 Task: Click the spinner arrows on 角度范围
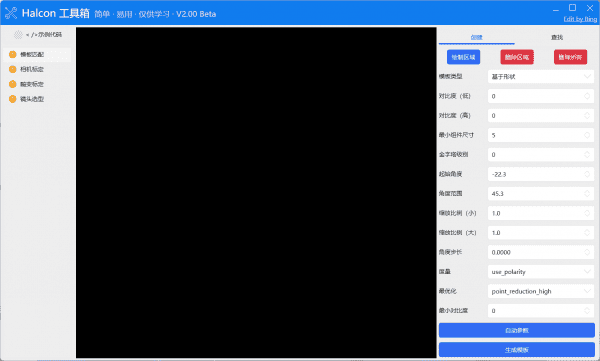[587, 194]
